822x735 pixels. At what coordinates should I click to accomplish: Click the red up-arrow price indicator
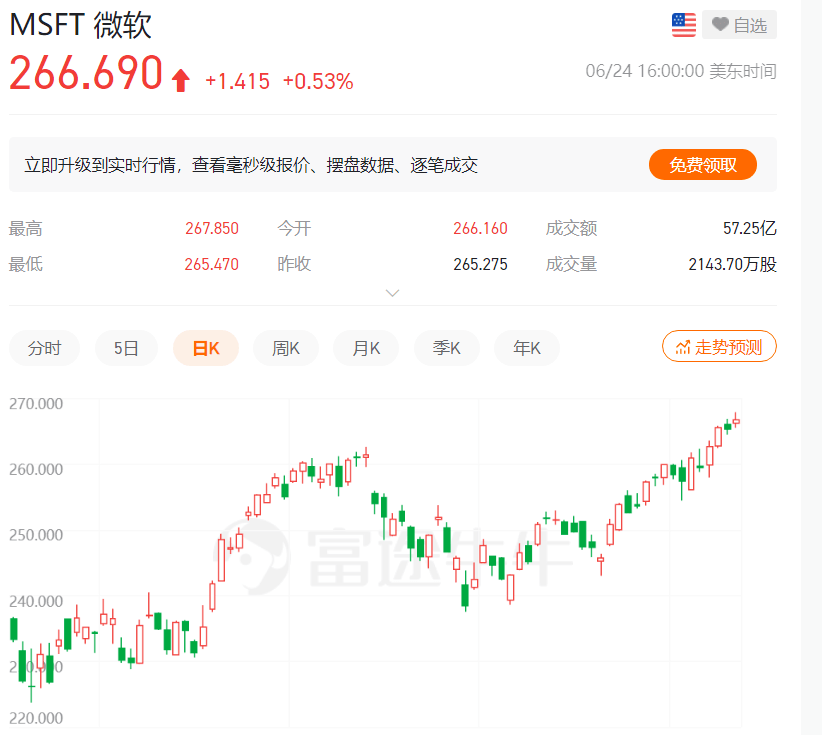[x=180, y=80]
